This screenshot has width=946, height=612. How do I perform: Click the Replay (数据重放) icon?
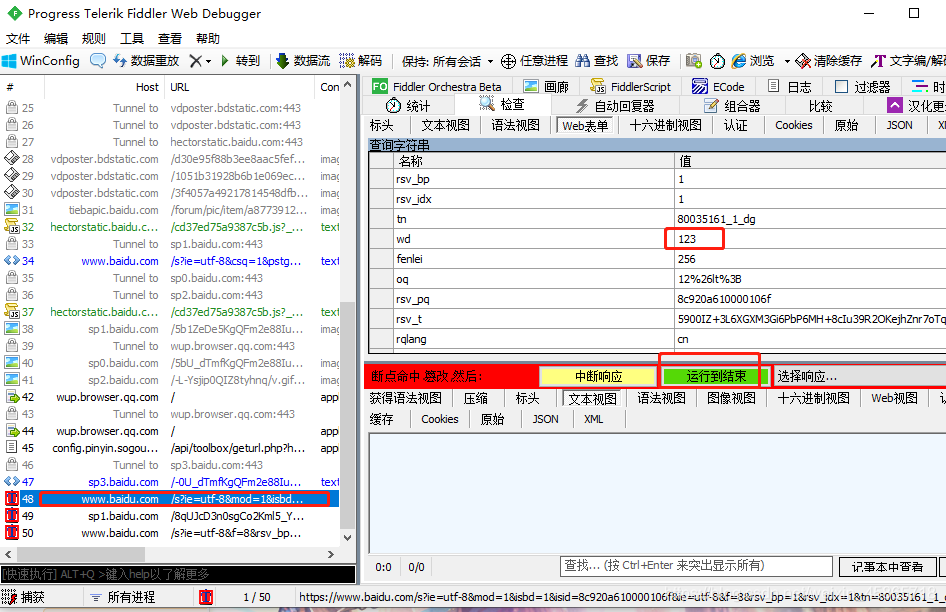pyautogui.click(x=119, y=61)
